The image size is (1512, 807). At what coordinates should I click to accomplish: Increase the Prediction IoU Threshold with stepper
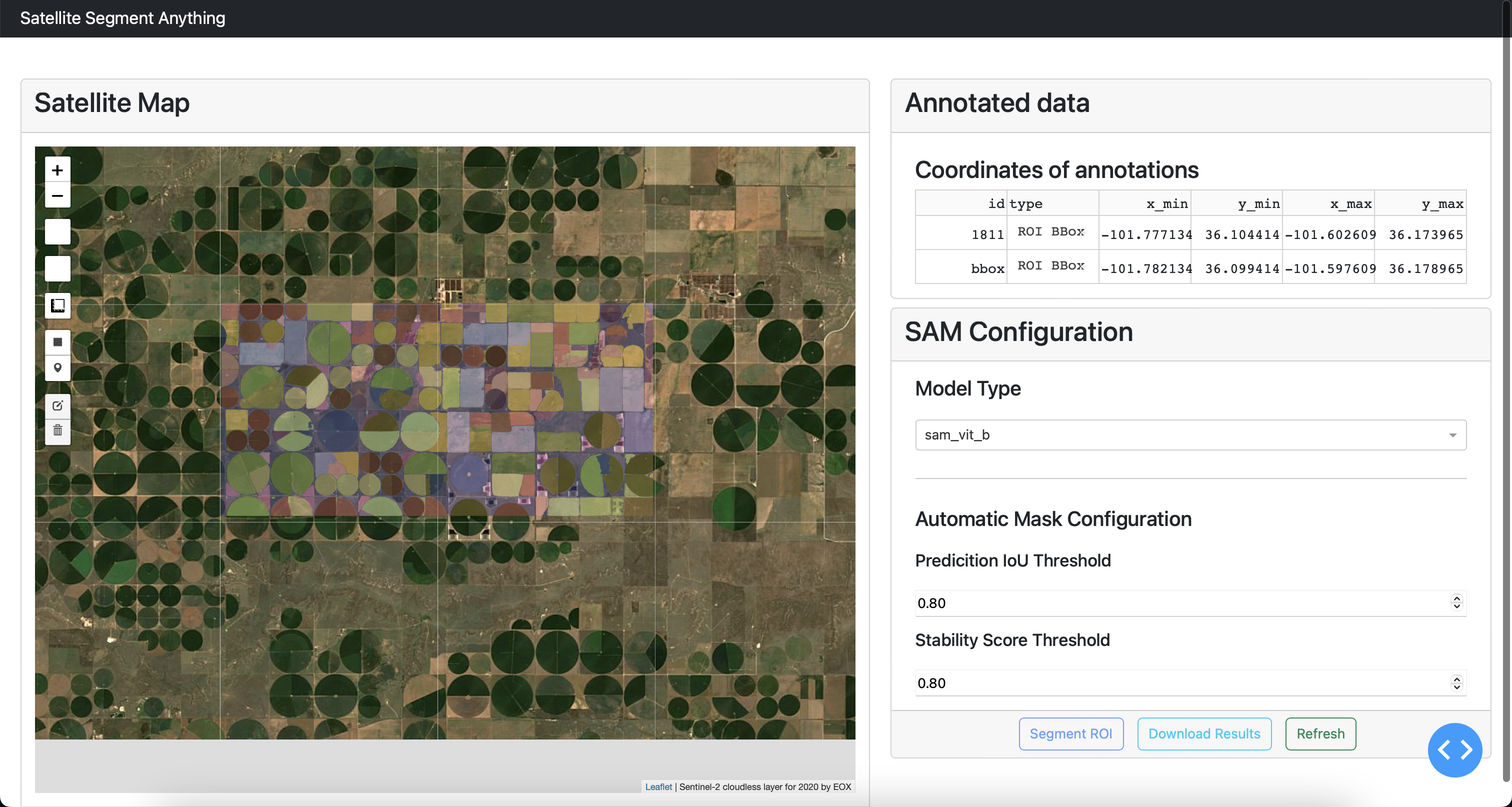pos(1456,598)
